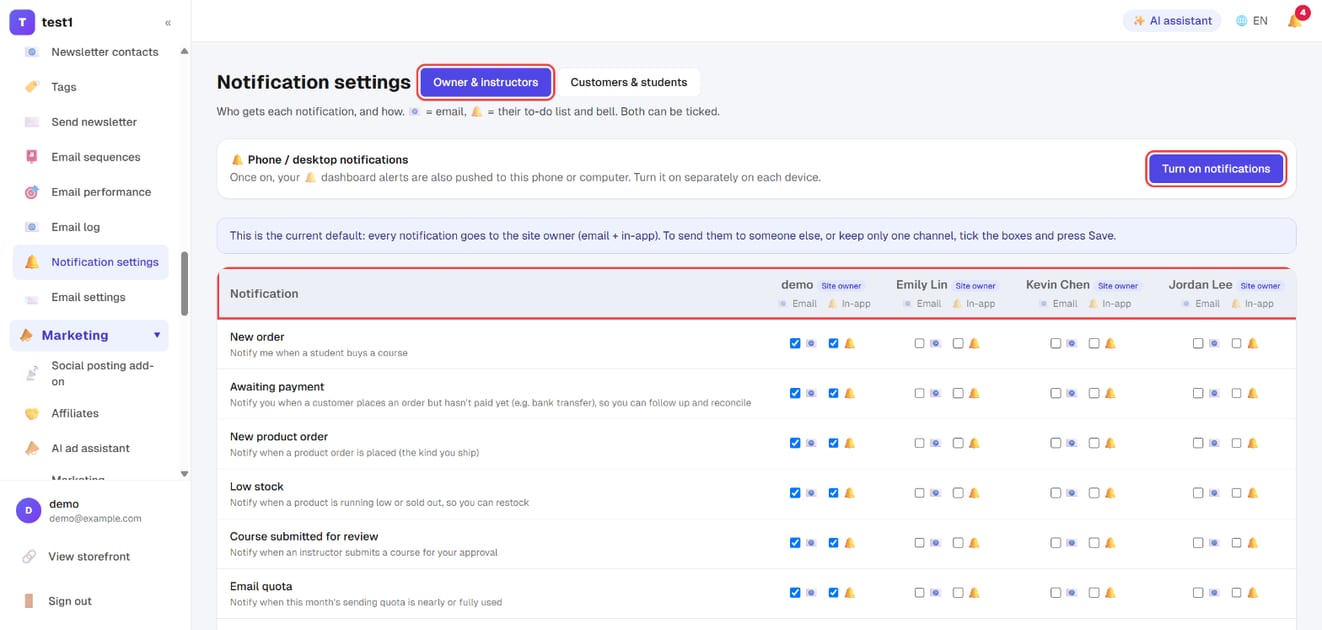Click the View storefront link icon
Screen dimensions: 1322x630
pyautogui.click(x=29, y=556)
